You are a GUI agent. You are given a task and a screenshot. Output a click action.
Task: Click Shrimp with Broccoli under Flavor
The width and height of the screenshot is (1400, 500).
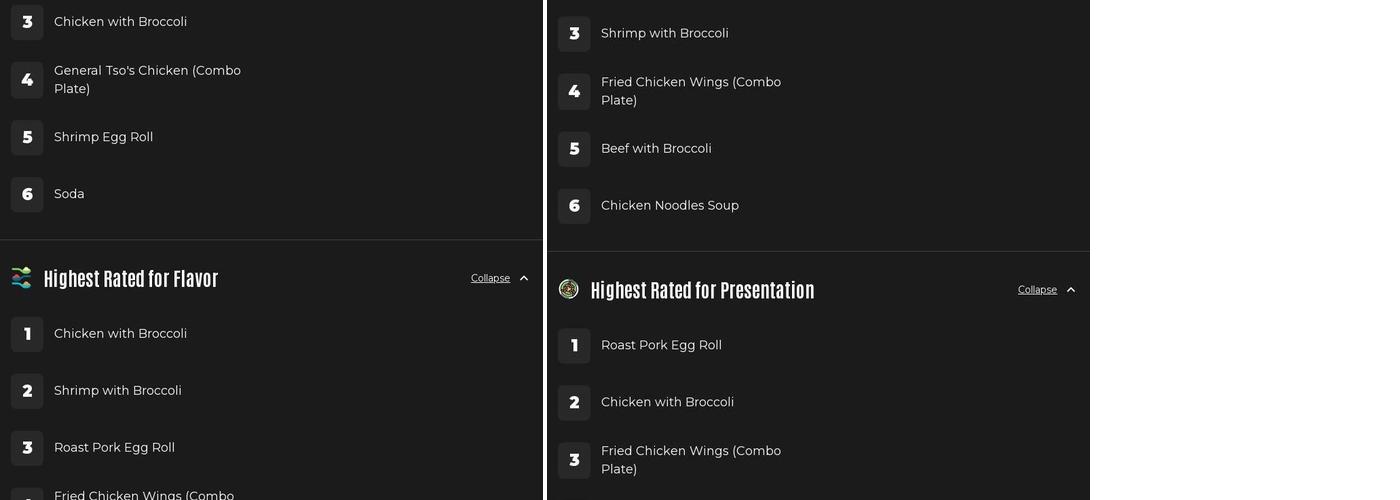pos(117,390)
